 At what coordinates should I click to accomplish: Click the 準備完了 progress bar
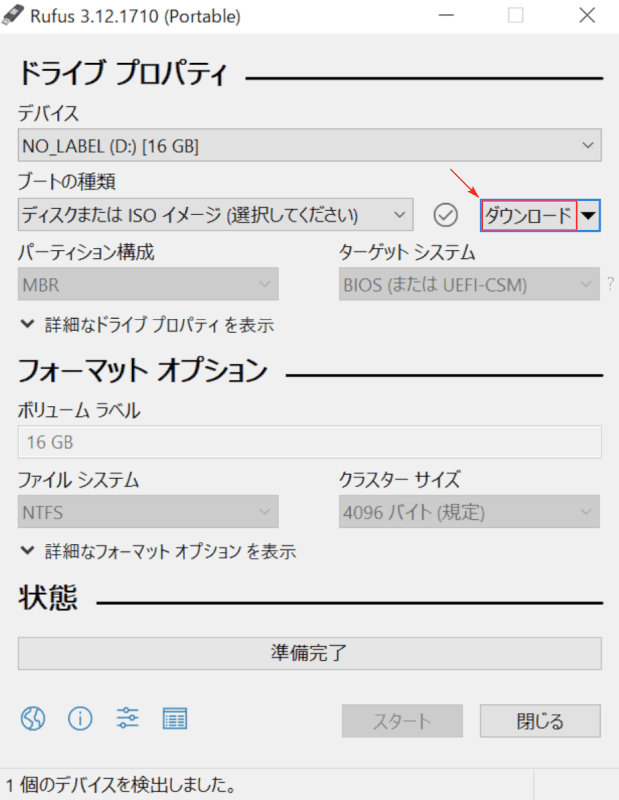(310, 653)
